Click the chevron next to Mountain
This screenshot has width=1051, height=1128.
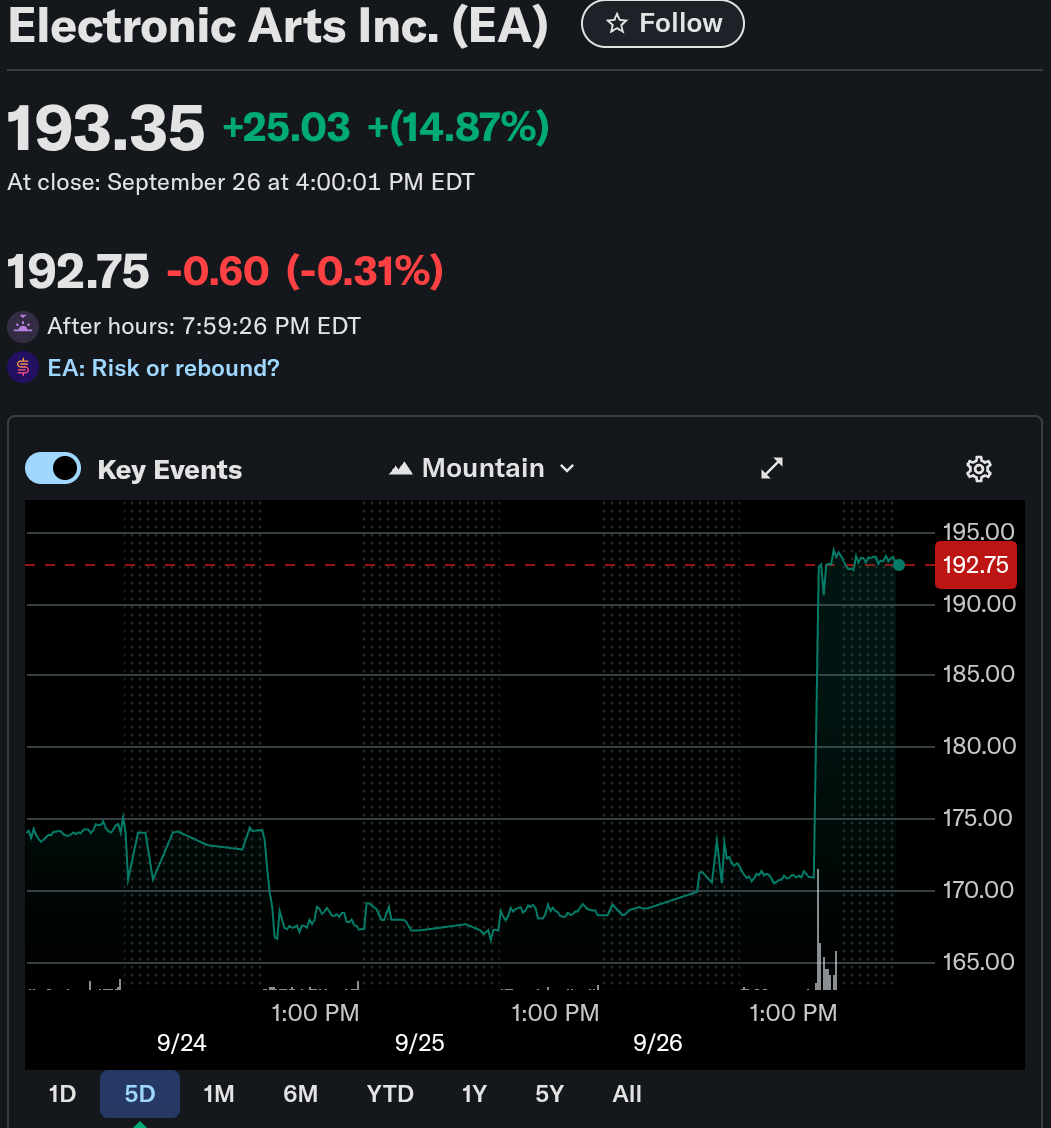pos(568,468)
